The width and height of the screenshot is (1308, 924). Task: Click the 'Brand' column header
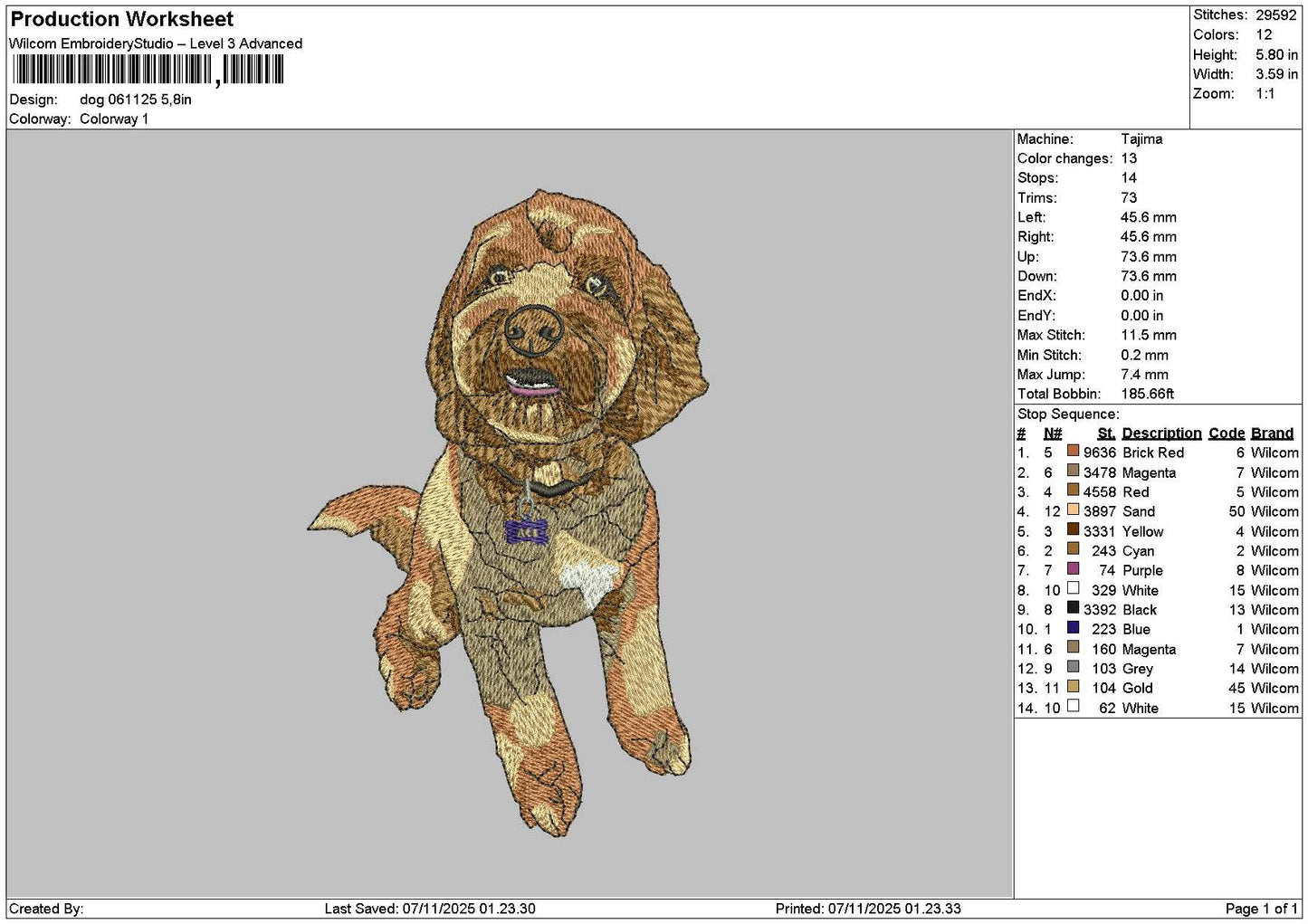1272,433
